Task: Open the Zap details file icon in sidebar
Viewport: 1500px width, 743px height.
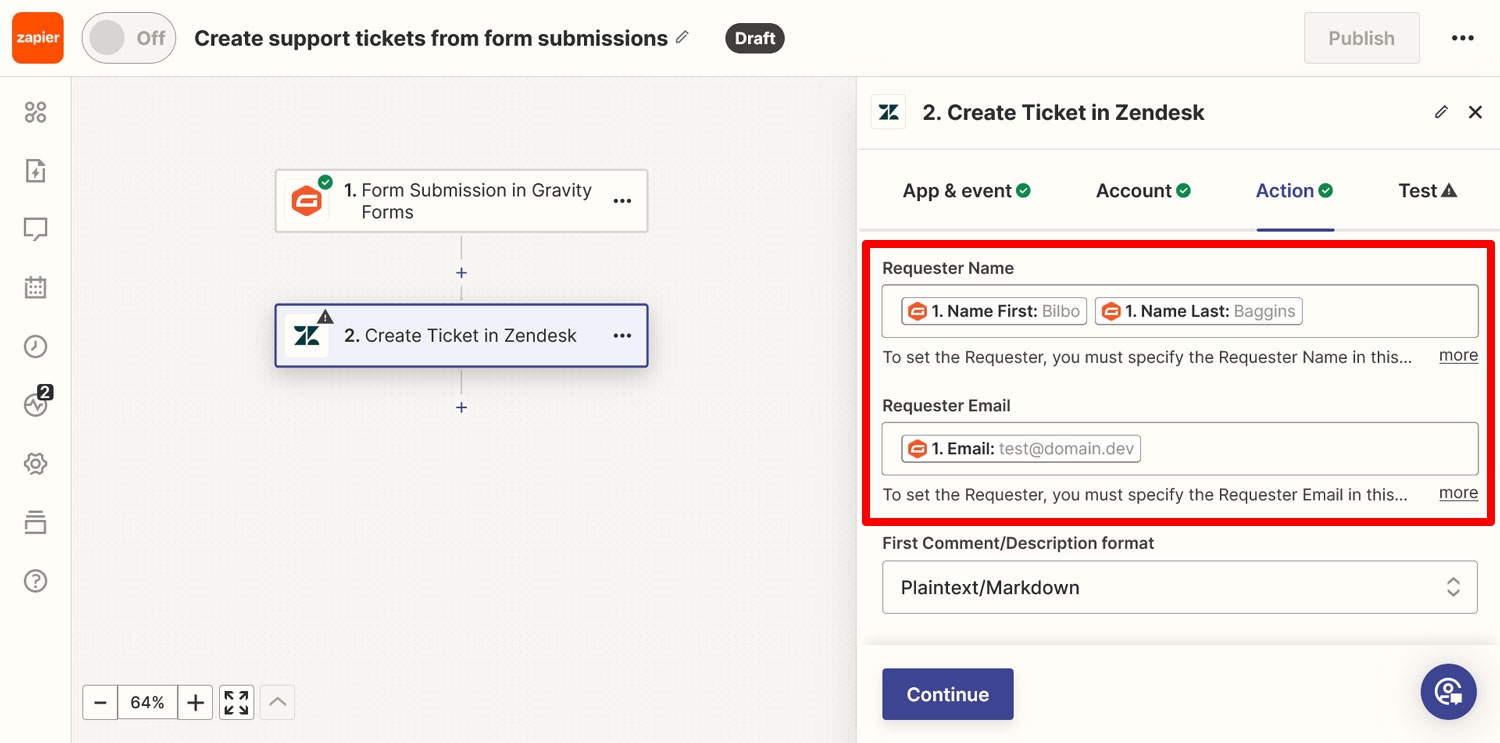Action: pyautogui.click(x=35, y=171)
